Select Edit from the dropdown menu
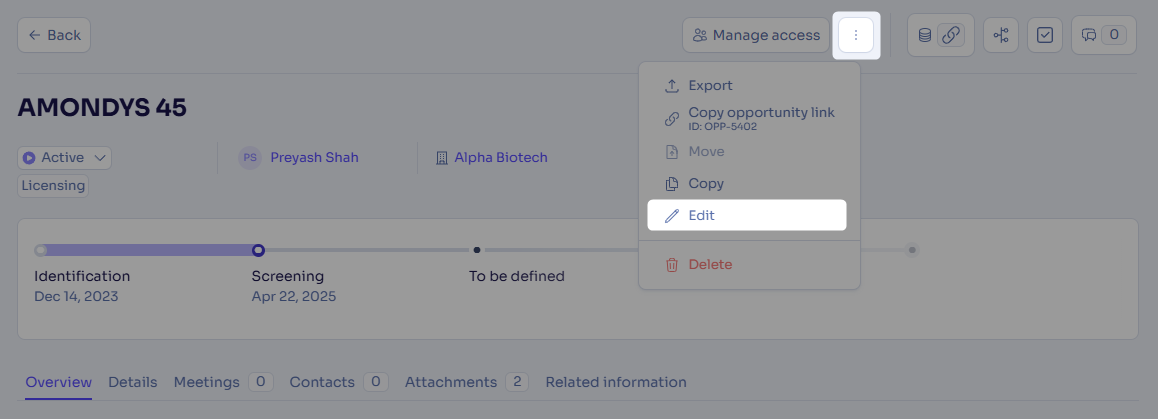This screenshot has height=419, width=1158. (x=747, y=215)
